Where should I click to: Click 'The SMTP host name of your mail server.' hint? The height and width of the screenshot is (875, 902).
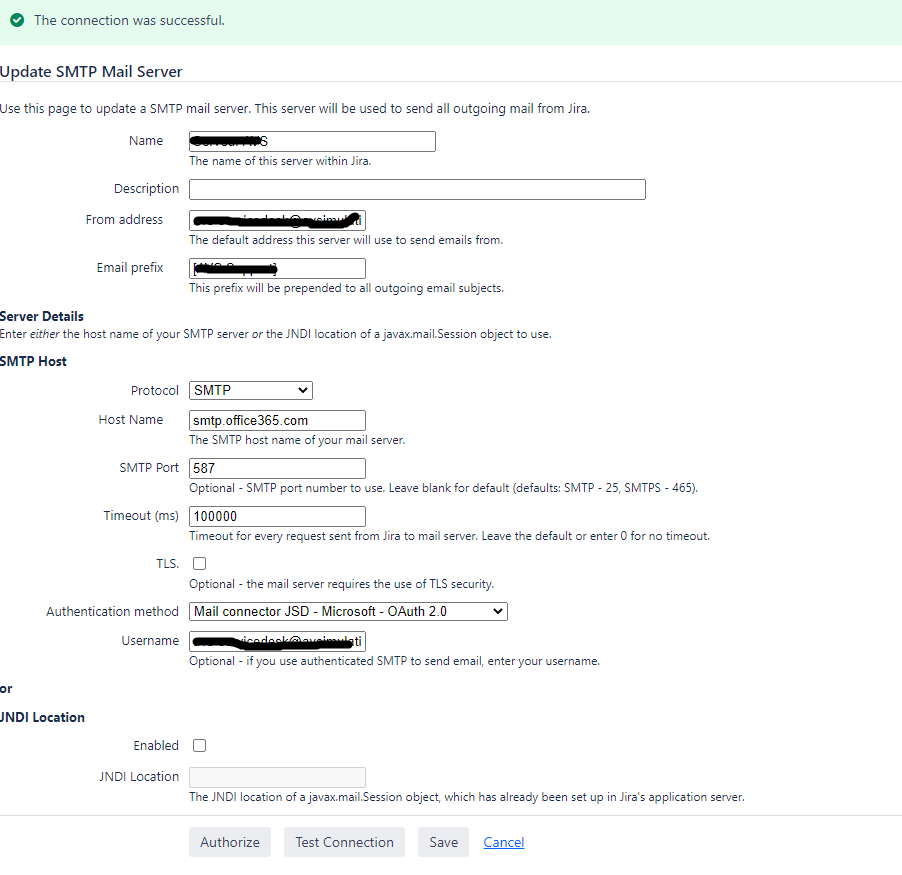[x=297, y=440]
